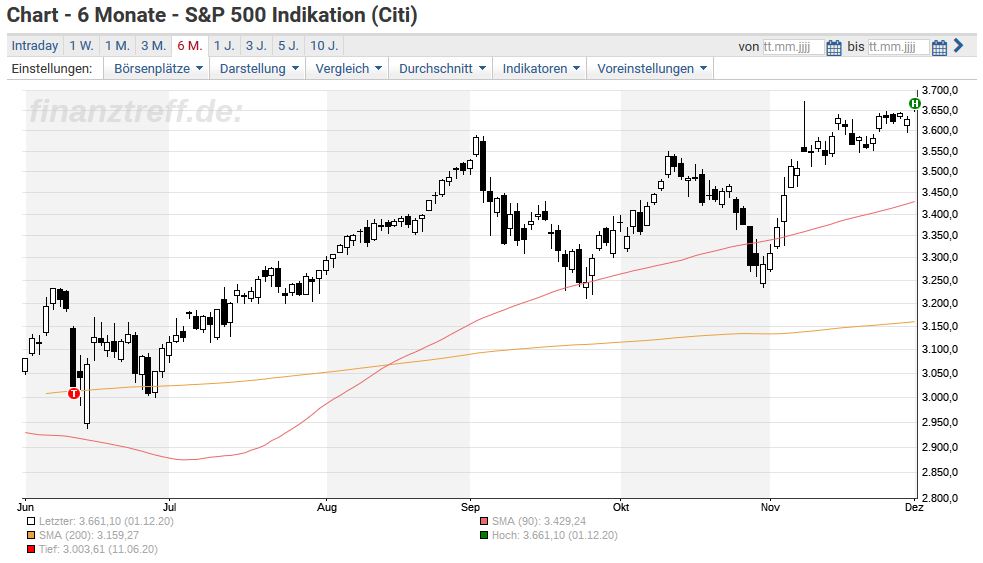Click the 'Einstellungen:' label
This screenshot has height=563, width=983.
[51, 68]
